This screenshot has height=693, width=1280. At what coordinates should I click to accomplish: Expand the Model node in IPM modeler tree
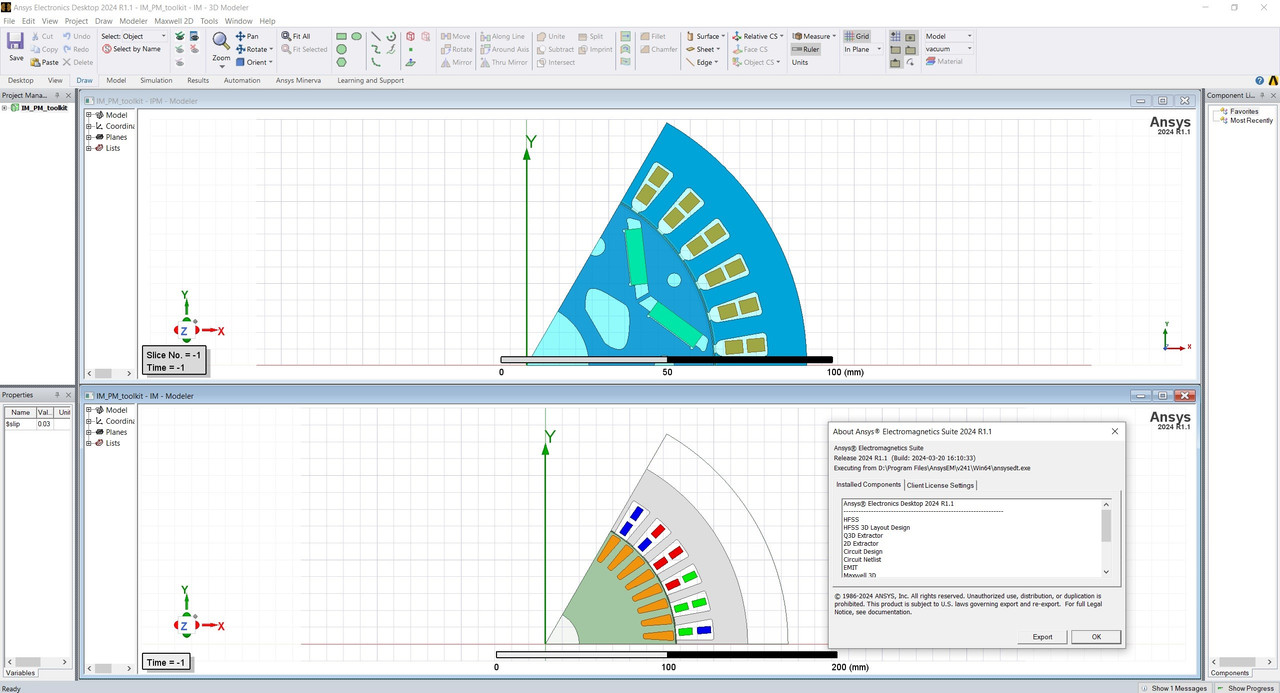tap(89, 115)
